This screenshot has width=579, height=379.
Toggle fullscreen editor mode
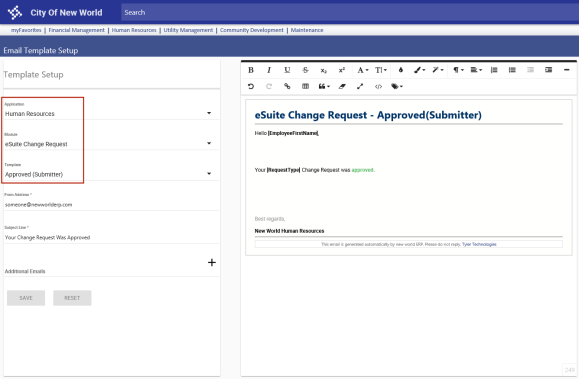[360, 86]
